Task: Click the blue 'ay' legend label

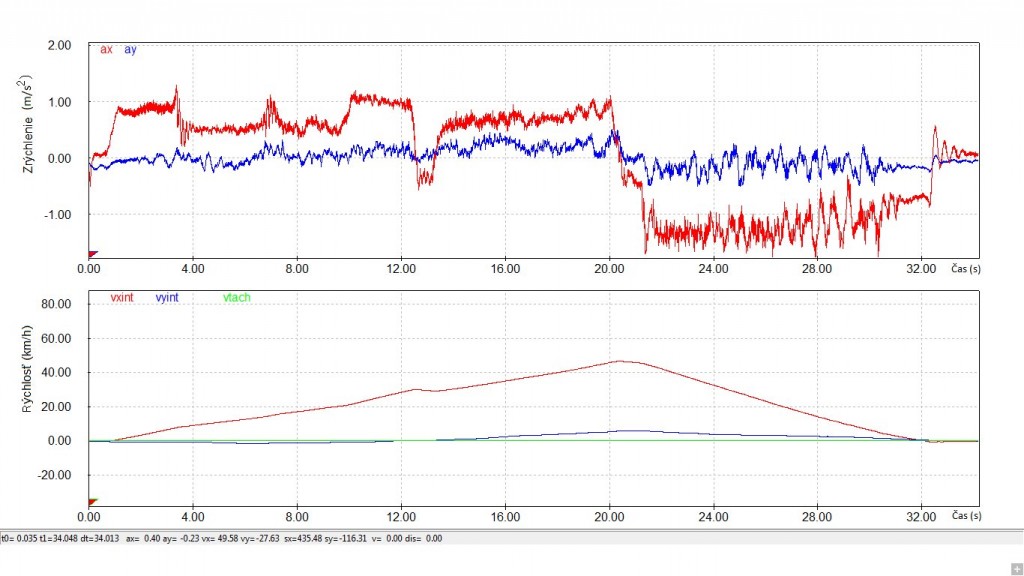Action: [x=130, y=50]
